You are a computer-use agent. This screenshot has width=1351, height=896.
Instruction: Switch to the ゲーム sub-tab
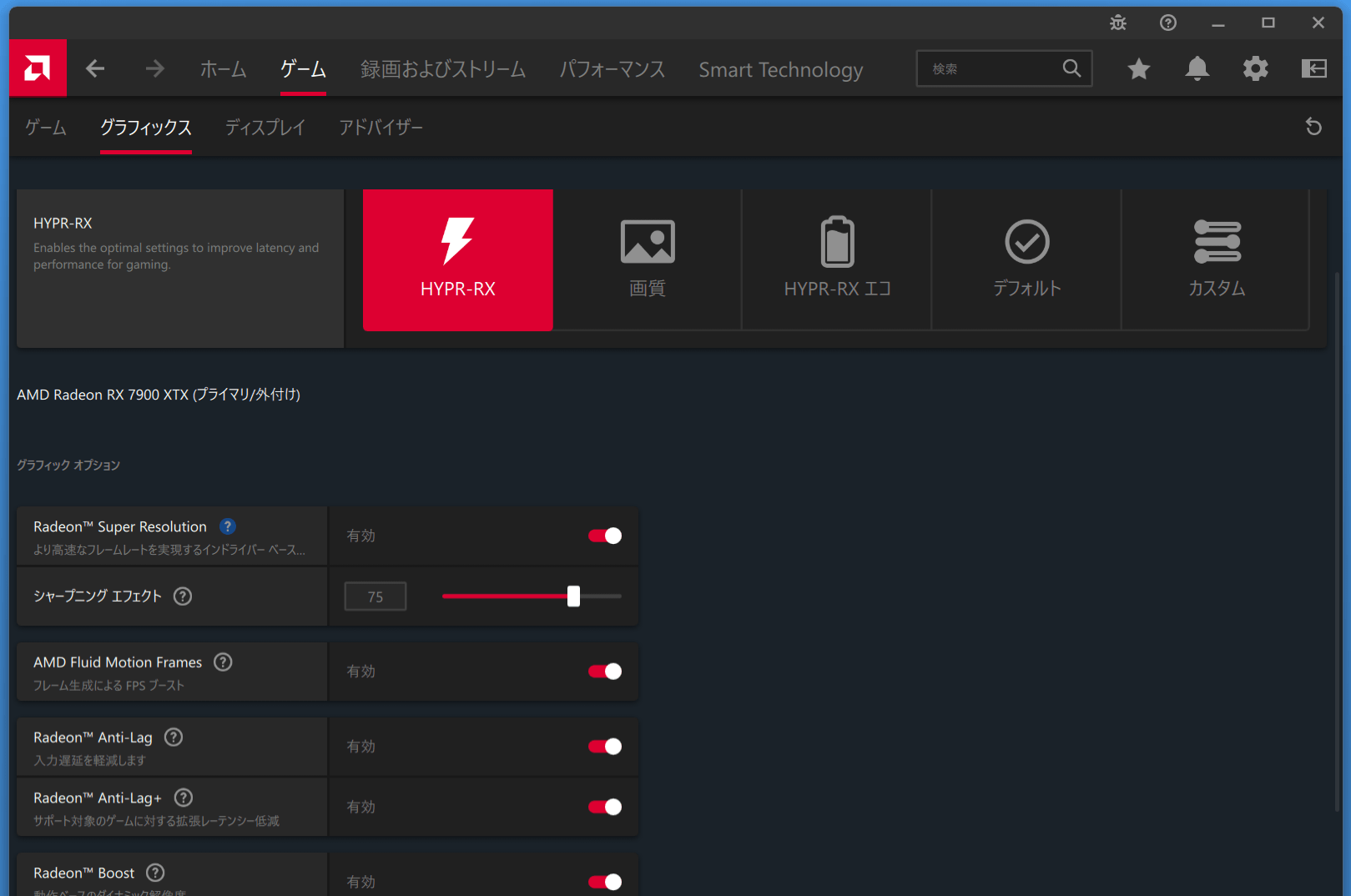click(46, 128)
